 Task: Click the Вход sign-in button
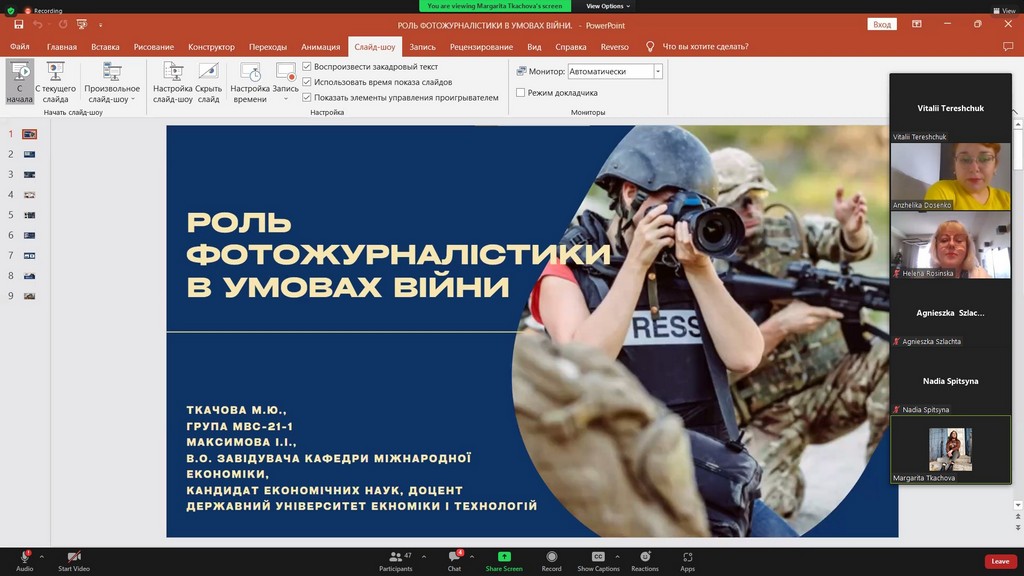[881, 24]
